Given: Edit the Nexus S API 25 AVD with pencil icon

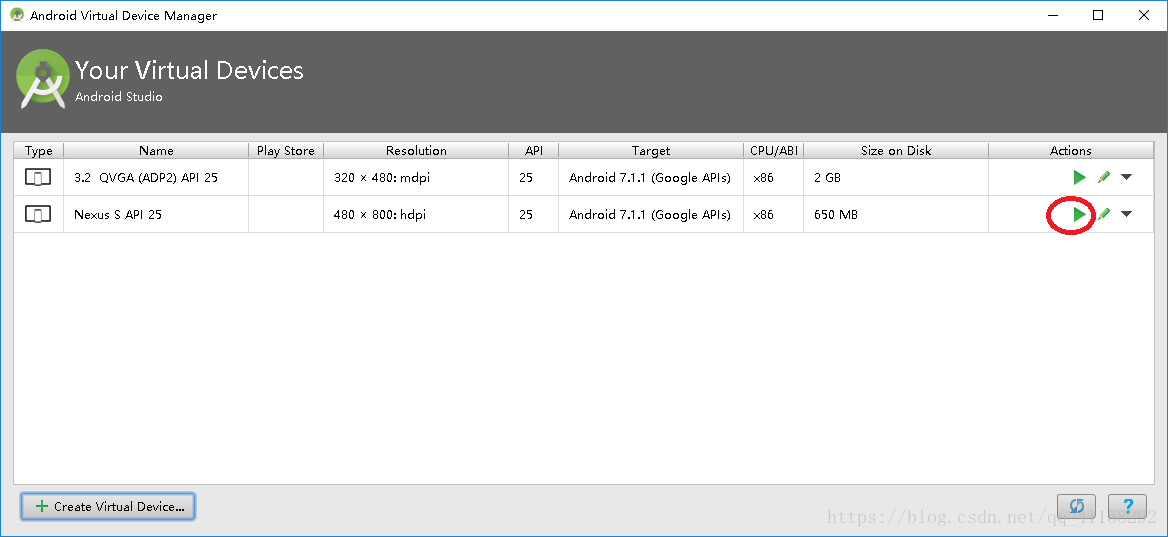Looking at the screenshot, I should click(x=1104, y=215).
